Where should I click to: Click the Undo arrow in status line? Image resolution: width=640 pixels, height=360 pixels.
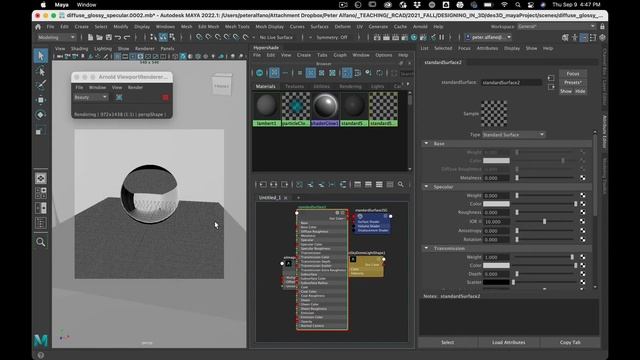click(118, 37)
